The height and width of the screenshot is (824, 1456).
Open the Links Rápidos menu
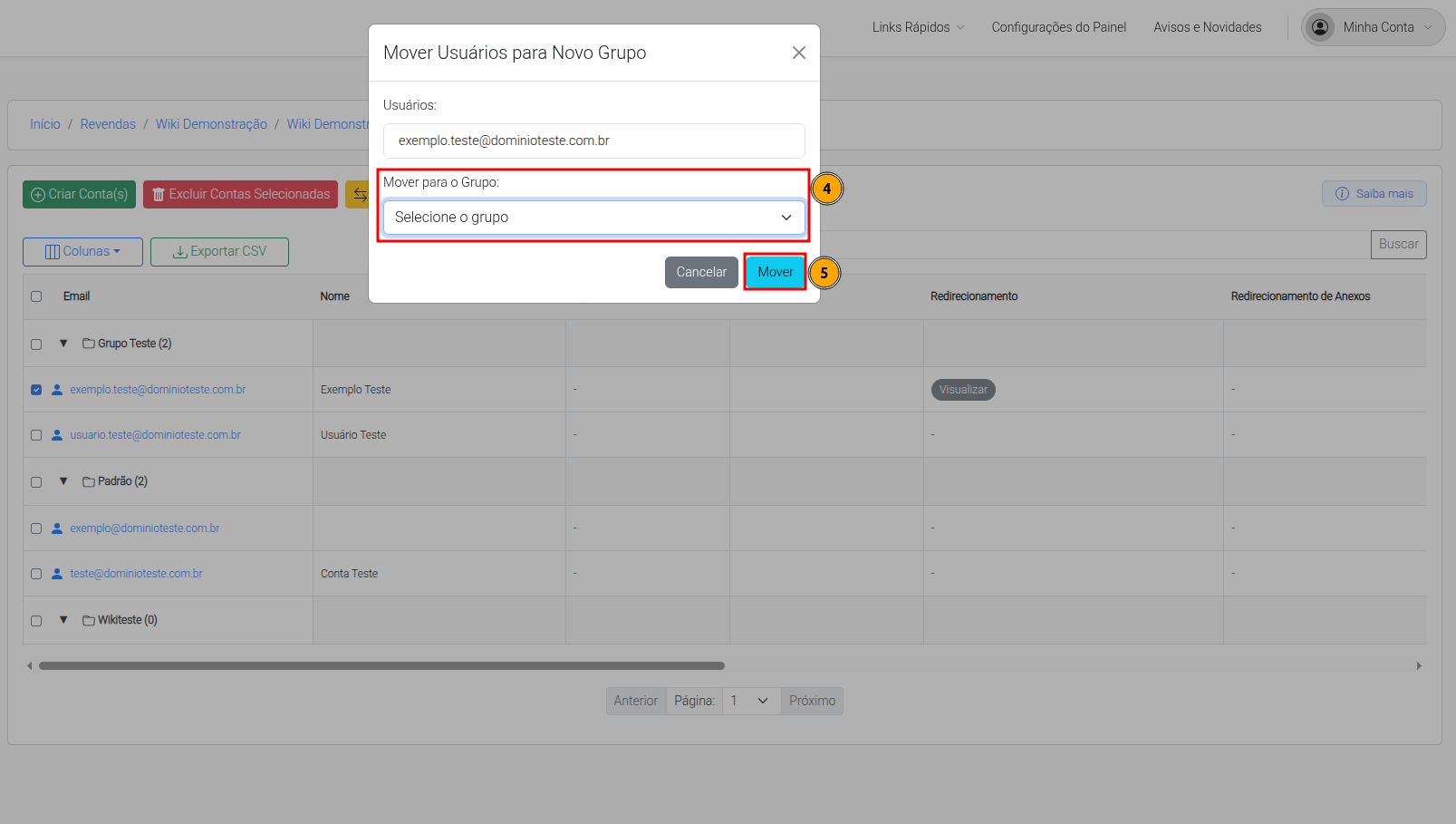(918, 27)
